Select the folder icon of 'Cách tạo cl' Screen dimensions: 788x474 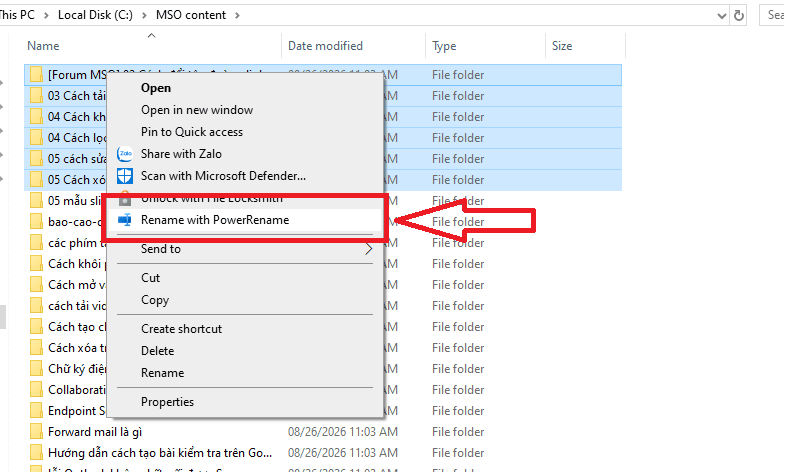pyautogui.click(x=36, y=327)
